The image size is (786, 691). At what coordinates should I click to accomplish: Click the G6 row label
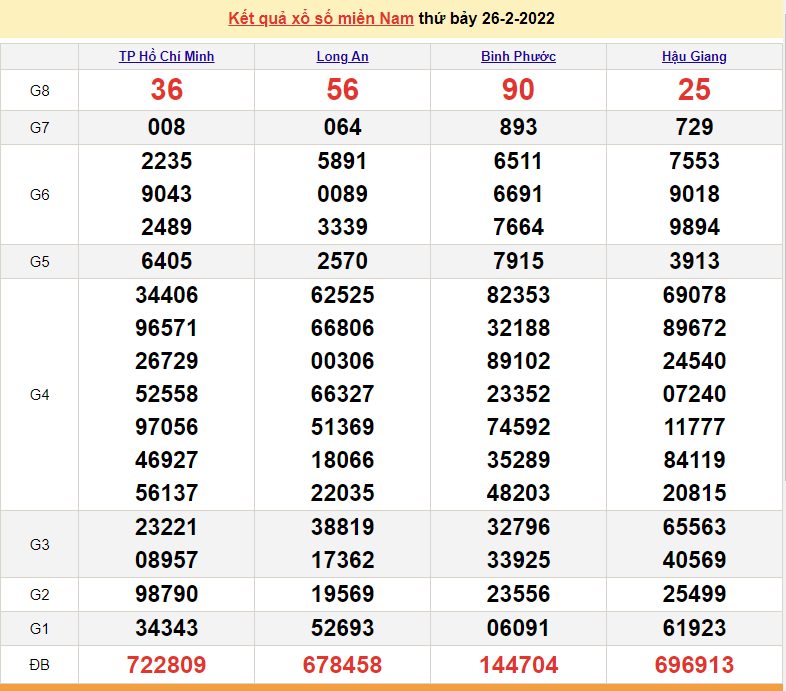click(40, 195)
